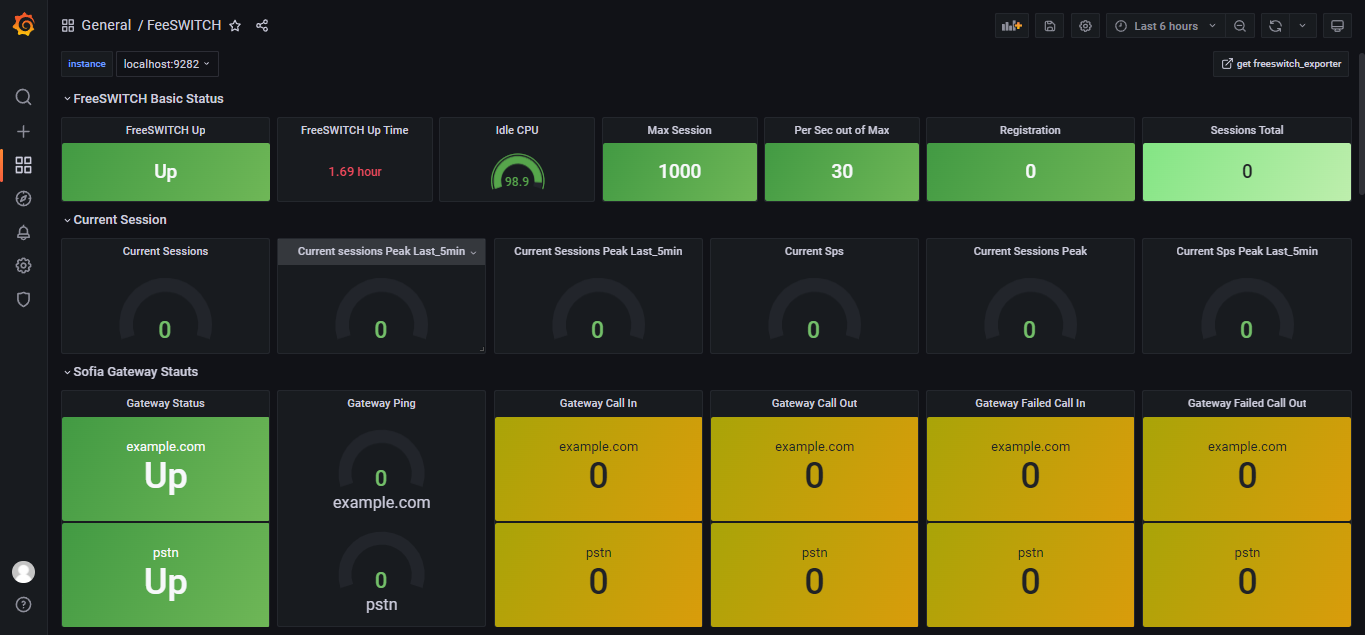1365x635 pixels.
Task: Open the Configuration gear in sidebar
Action: pos(24,266)
